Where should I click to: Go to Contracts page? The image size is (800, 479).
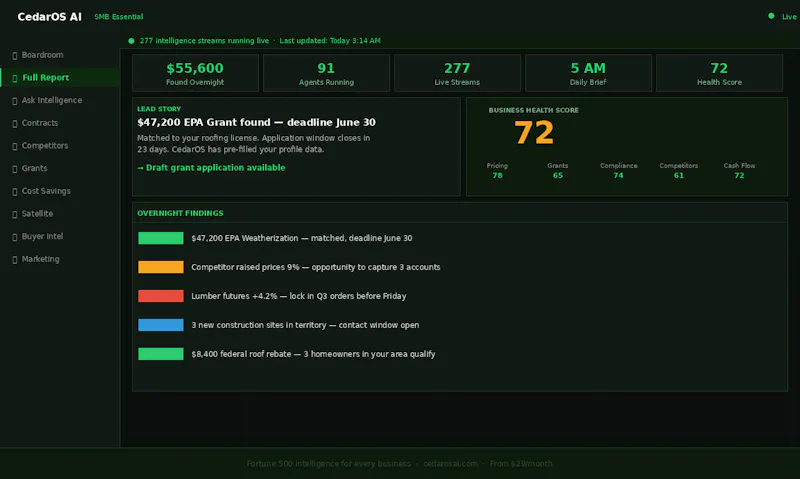[60, 123]
